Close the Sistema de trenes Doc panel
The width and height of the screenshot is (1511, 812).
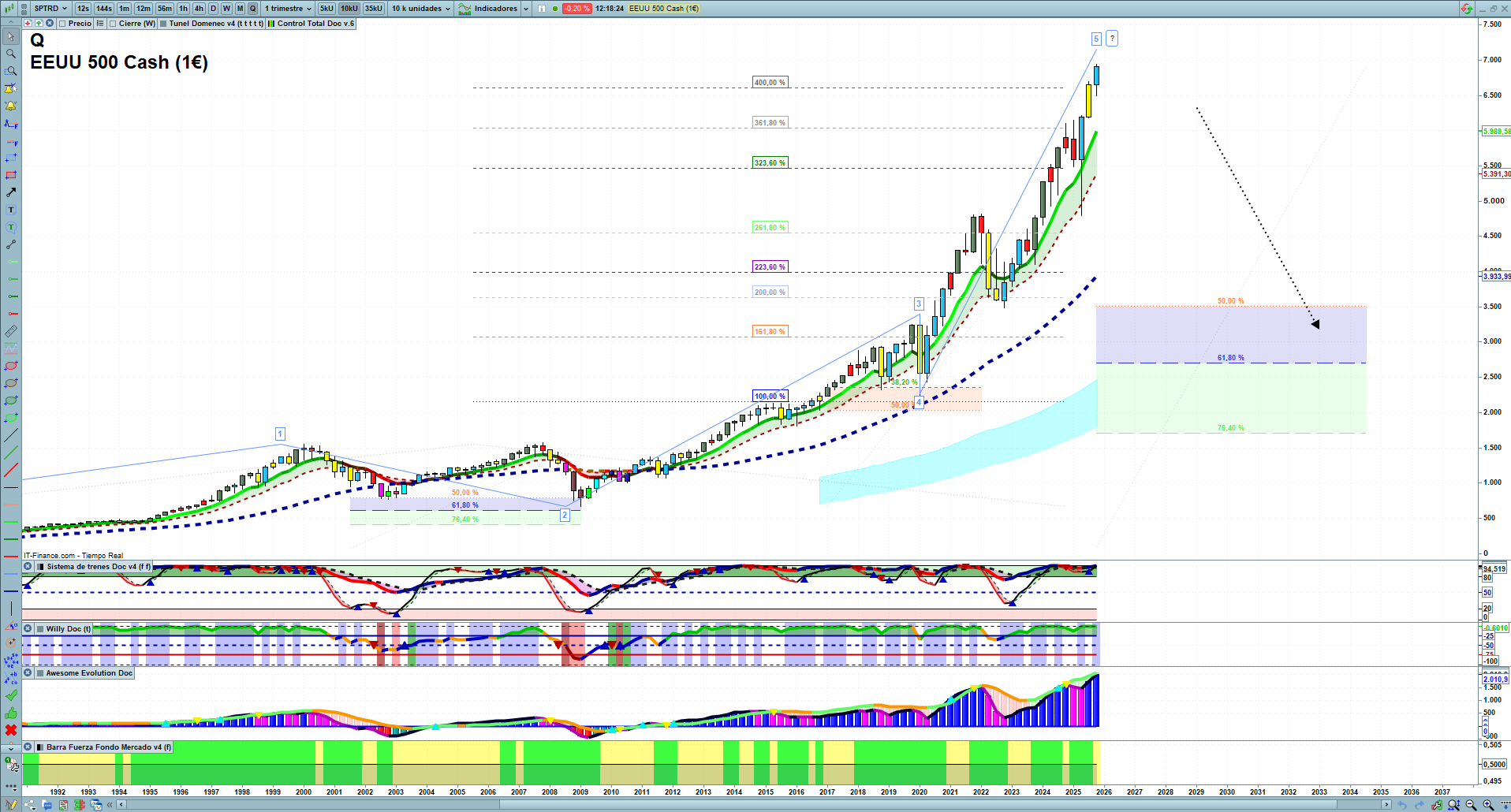(x=28, y=566)
